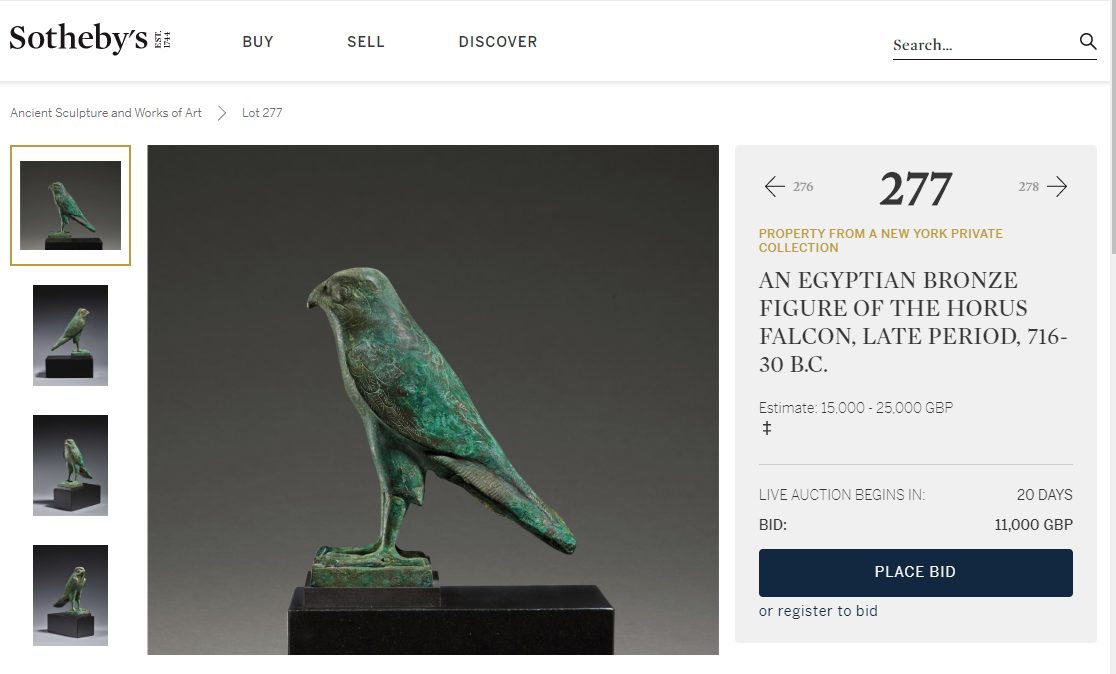This screenshot has height=674, width=1116.
Task: Open the SELL menu
Action: coord(366,42)
